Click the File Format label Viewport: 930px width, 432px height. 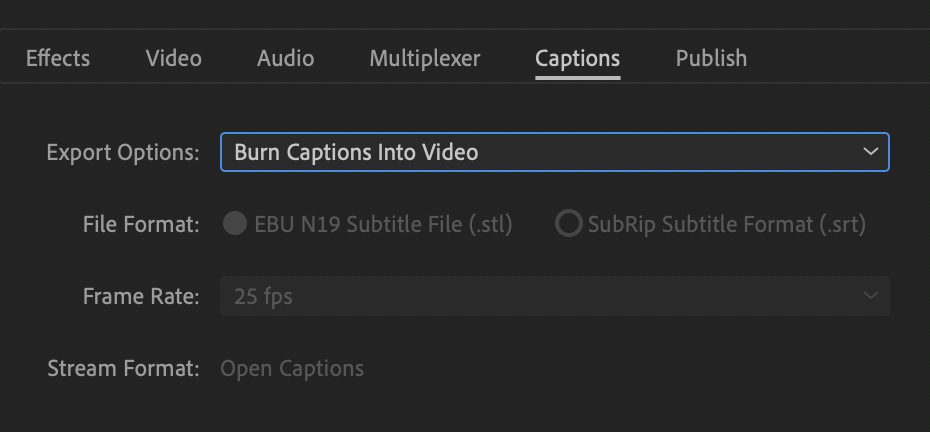(141, 224)
